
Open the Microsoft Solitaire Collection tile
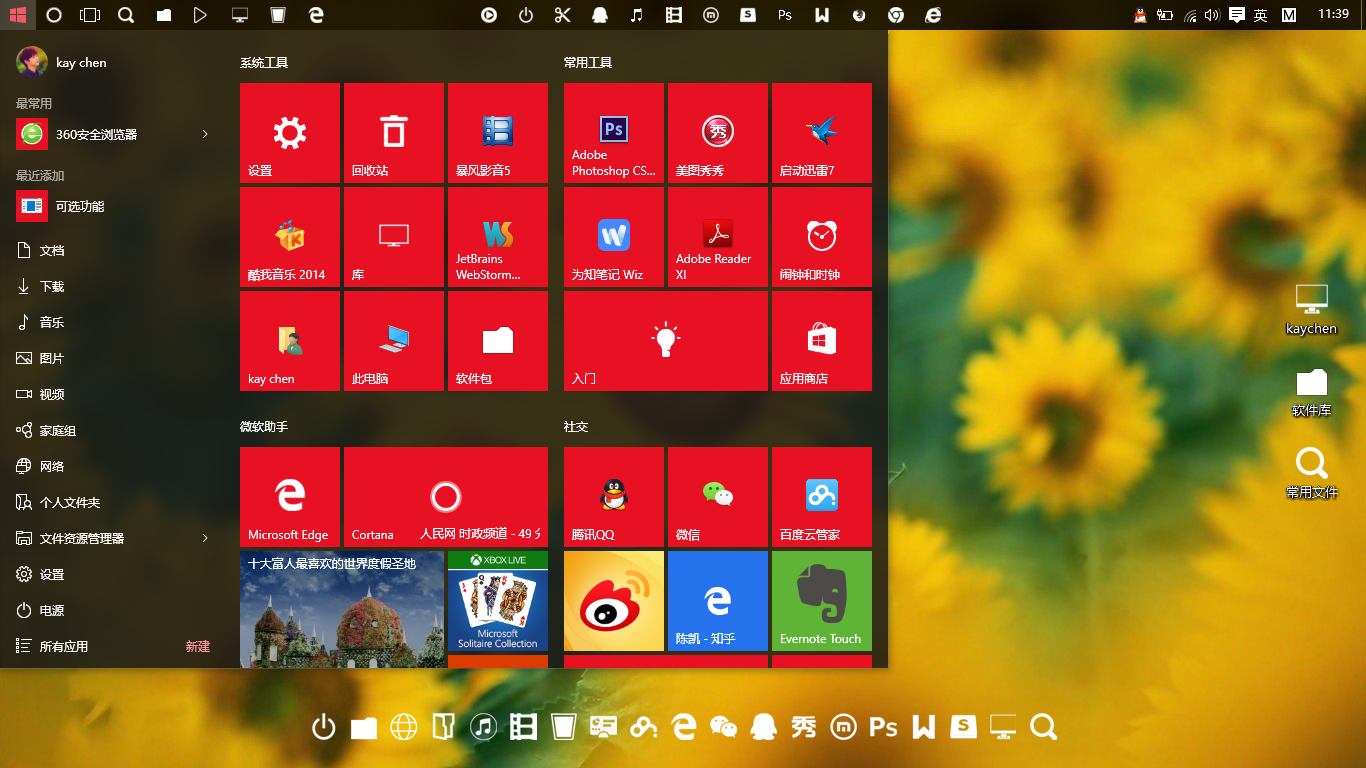pos(498,601)
